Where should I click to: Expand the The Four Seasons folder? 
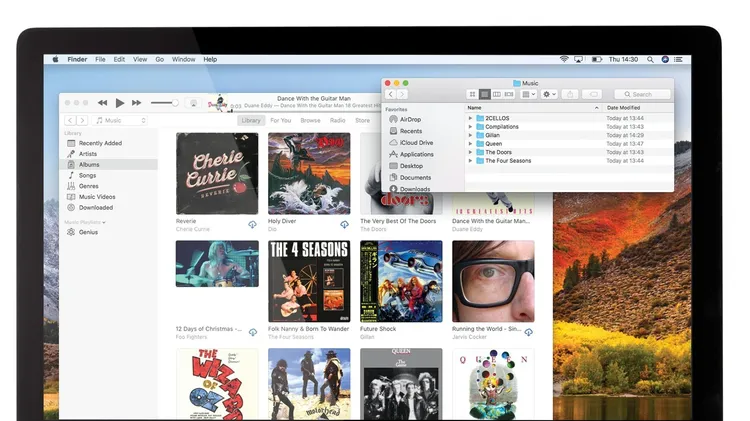[x=470, y=161]
